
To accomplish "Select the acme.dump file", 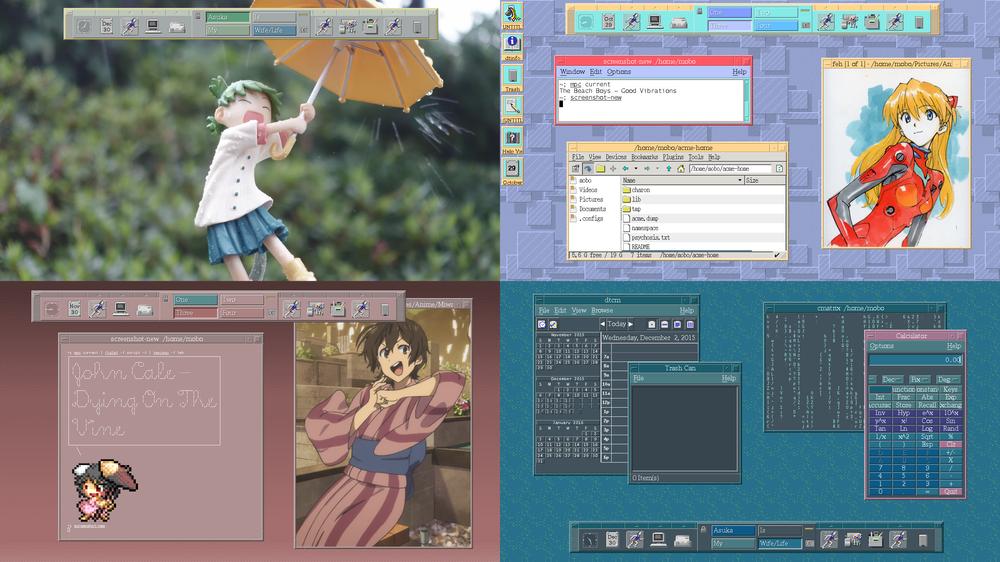I will (640, 218).
